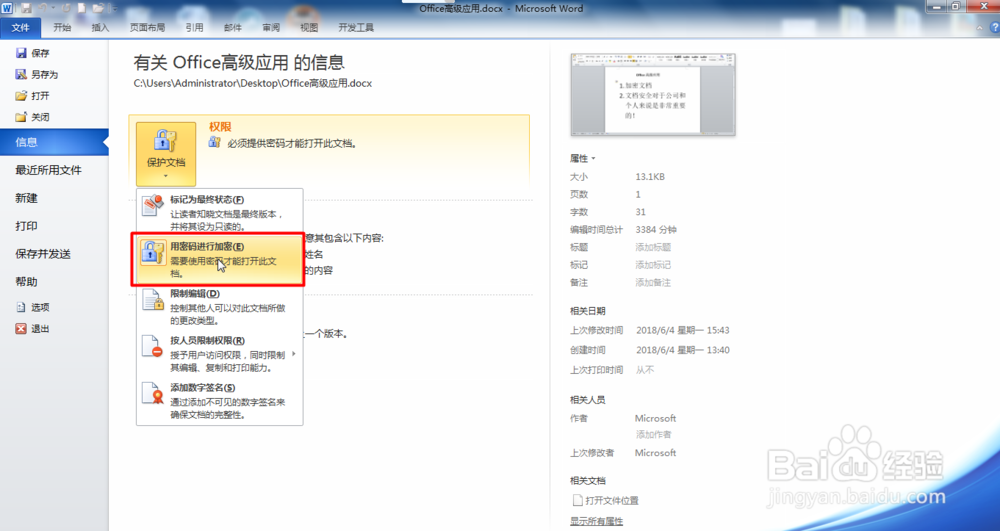Click the author name Microsoft beside 作者

click(656, 418)
